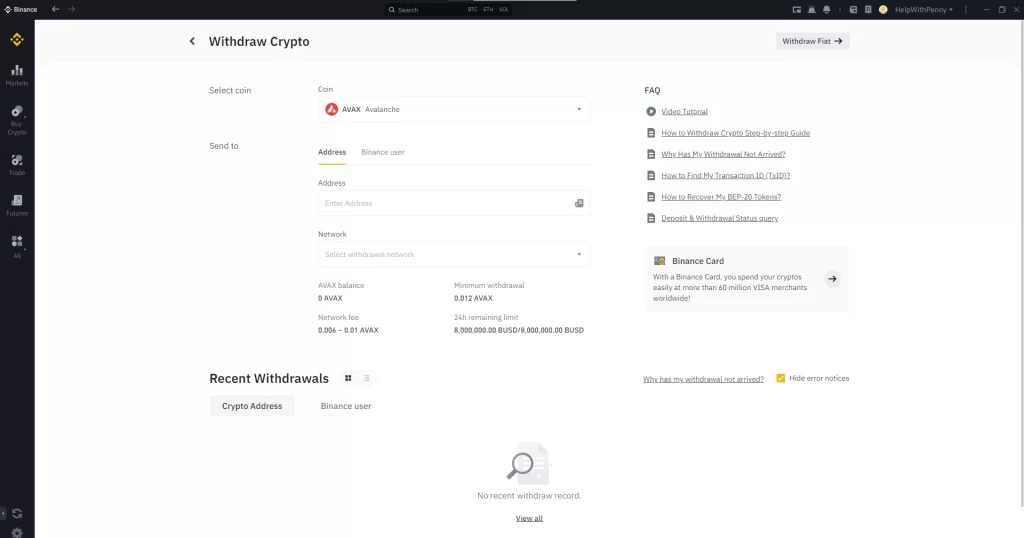1024x538 pixels.
Task: Click Why has my withdrawal not arrived link near checkbox
Action: click(703, 379)
